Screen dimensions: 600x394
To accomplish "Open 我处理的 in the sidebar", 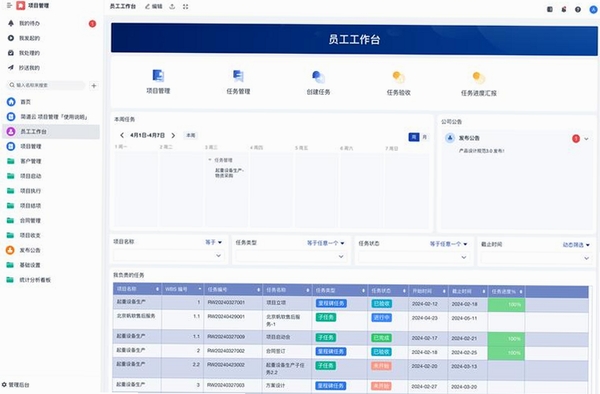I will point(29,53).
